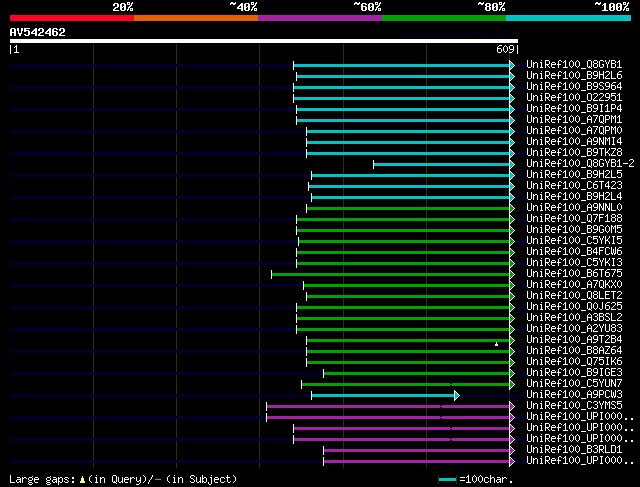The image size is (640, 487).
Task: Click the orange ~40% segment of the color scale
Action: click(196, 18)
